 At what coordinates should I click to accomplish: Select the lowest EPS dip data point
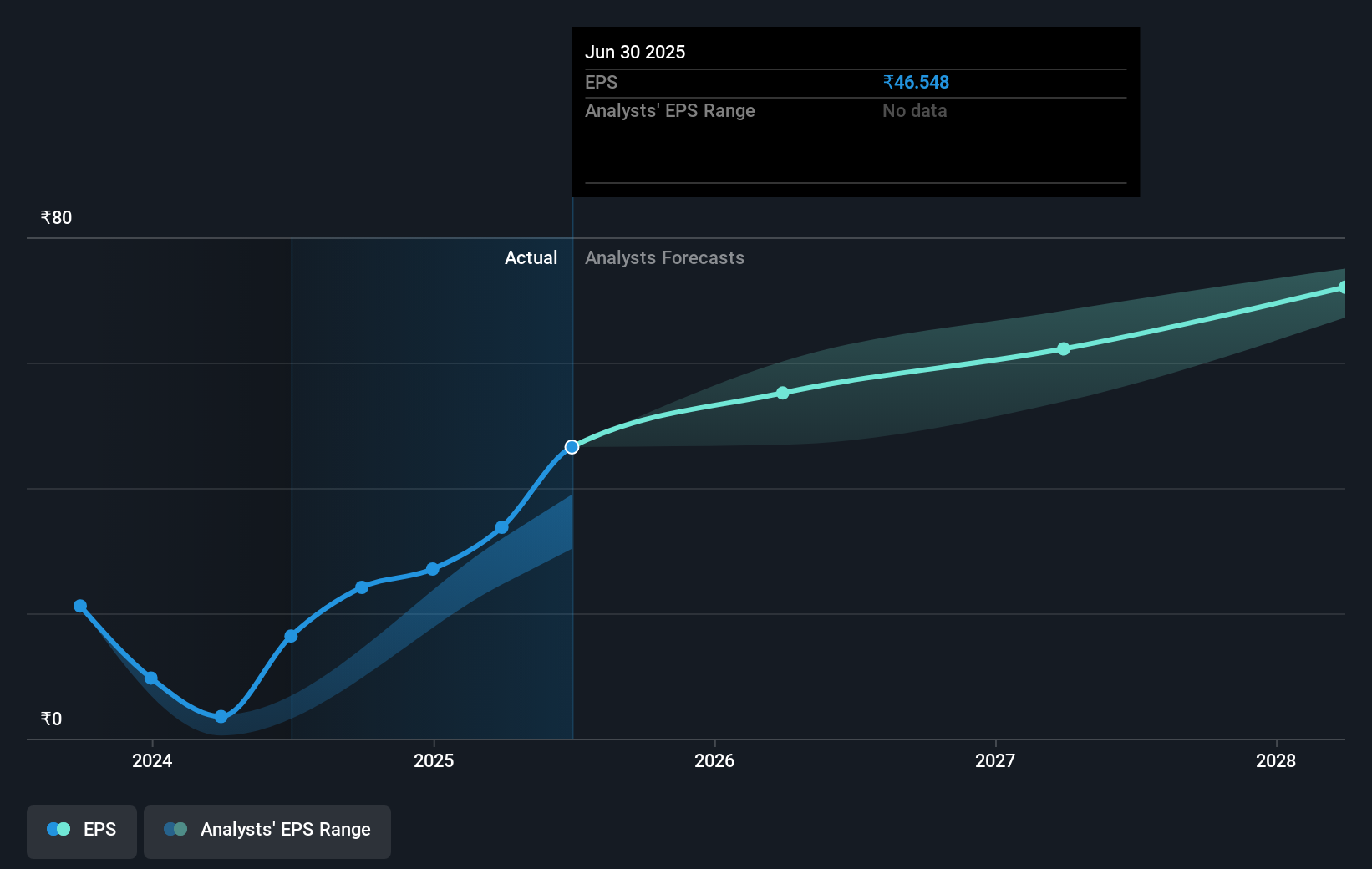pos(220,716)
